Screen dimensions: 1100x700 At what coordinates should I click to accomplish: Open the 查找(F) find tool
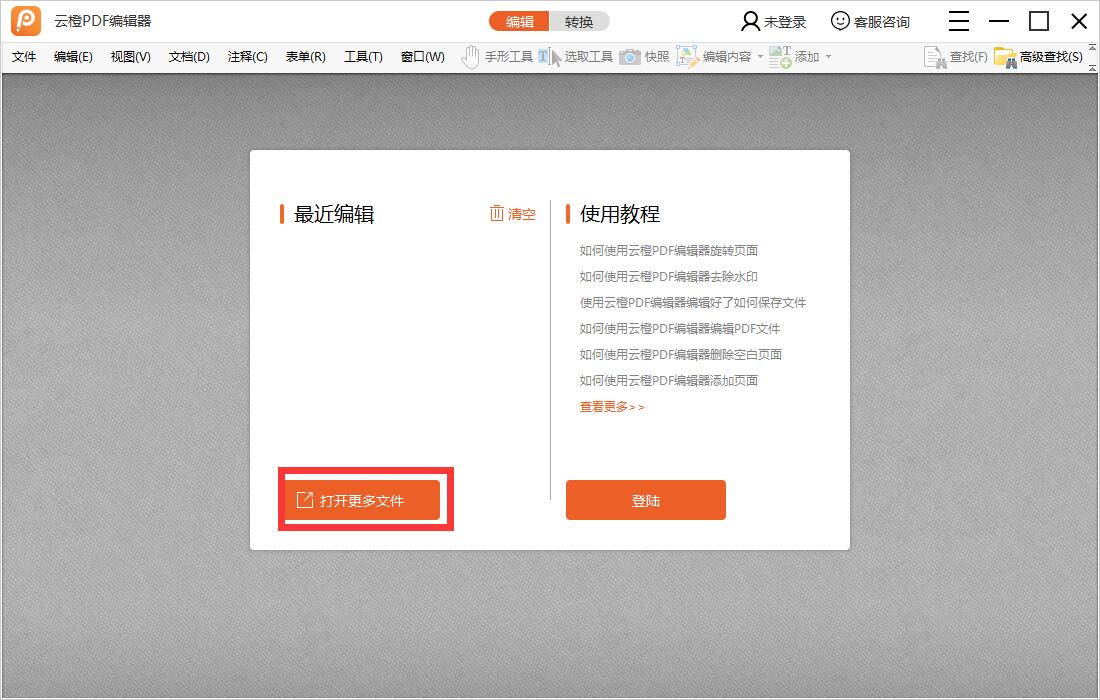point(955,57)
